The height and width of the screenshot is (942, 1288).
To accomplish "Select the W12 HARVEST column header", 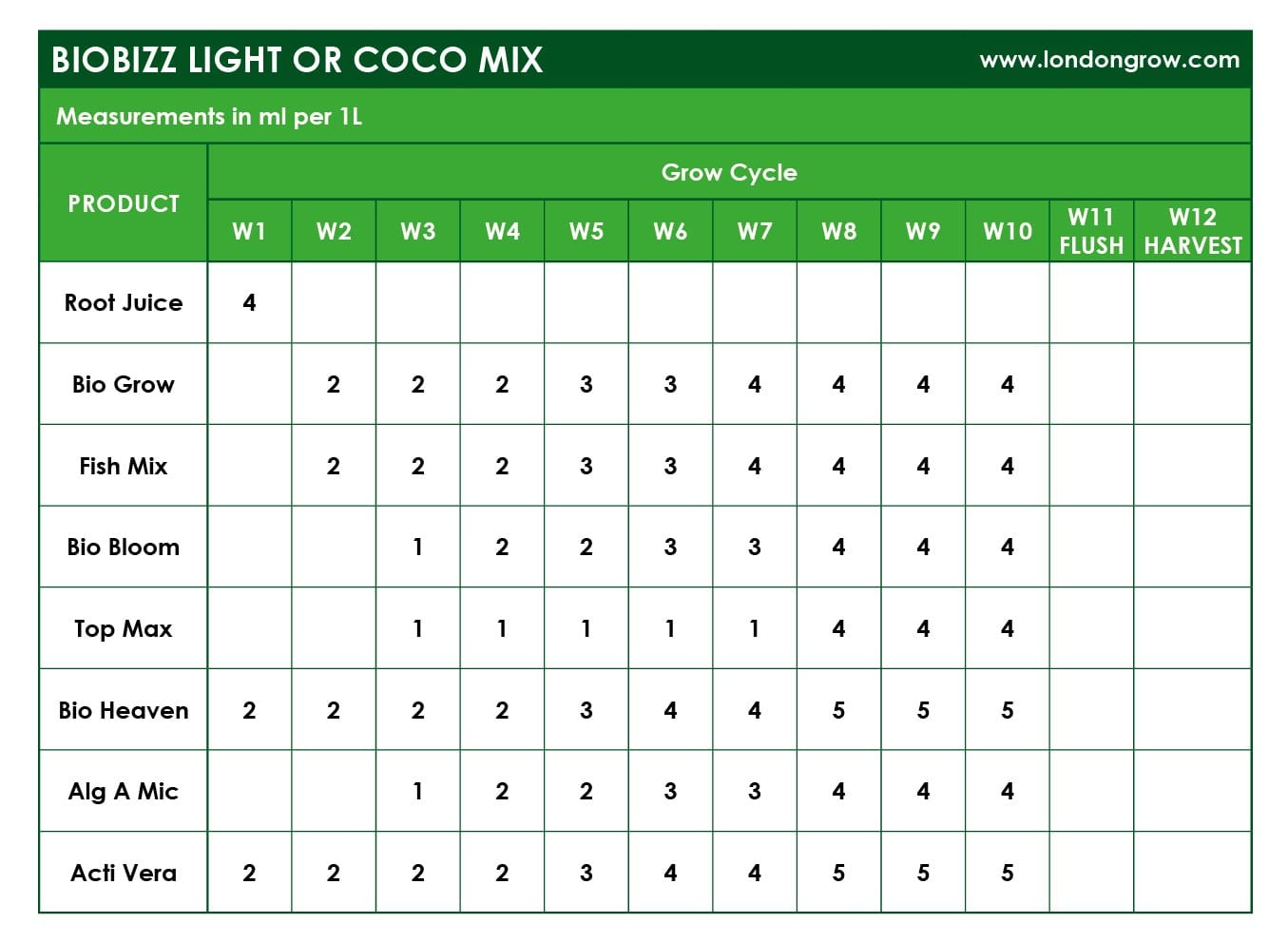I will pyautogui.click(x=1193, y=231).
